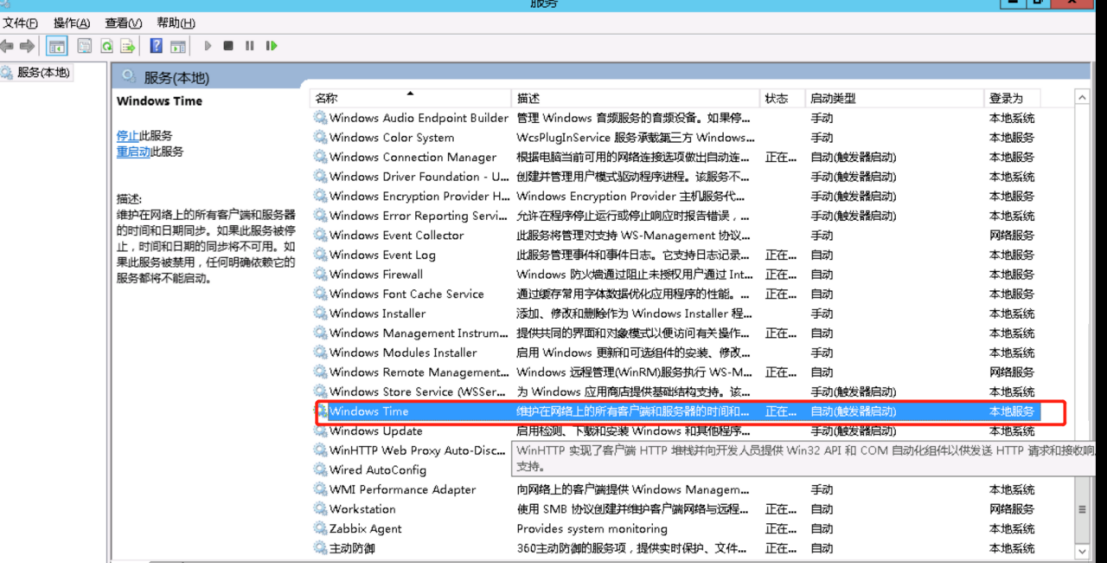Click the gear icon of Workstation service
Image resolution: width=1107 pixels, height=563 pixels.
click(x=321, y=509)
